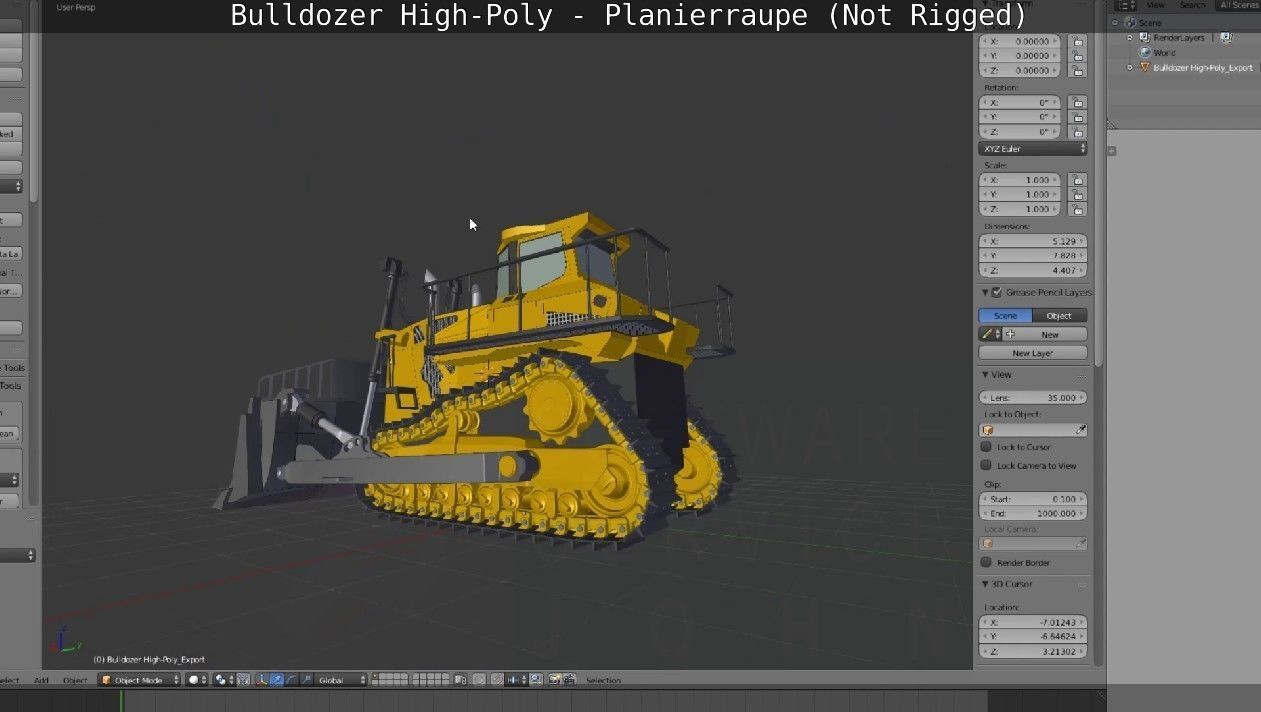
Task: Select the scale manipulator icon
Action: pos(306,680)
